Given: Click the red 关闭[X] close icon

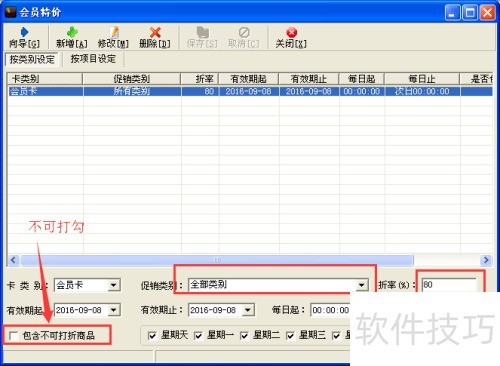Looking at the screenshot, I should (x=291, y=32).
